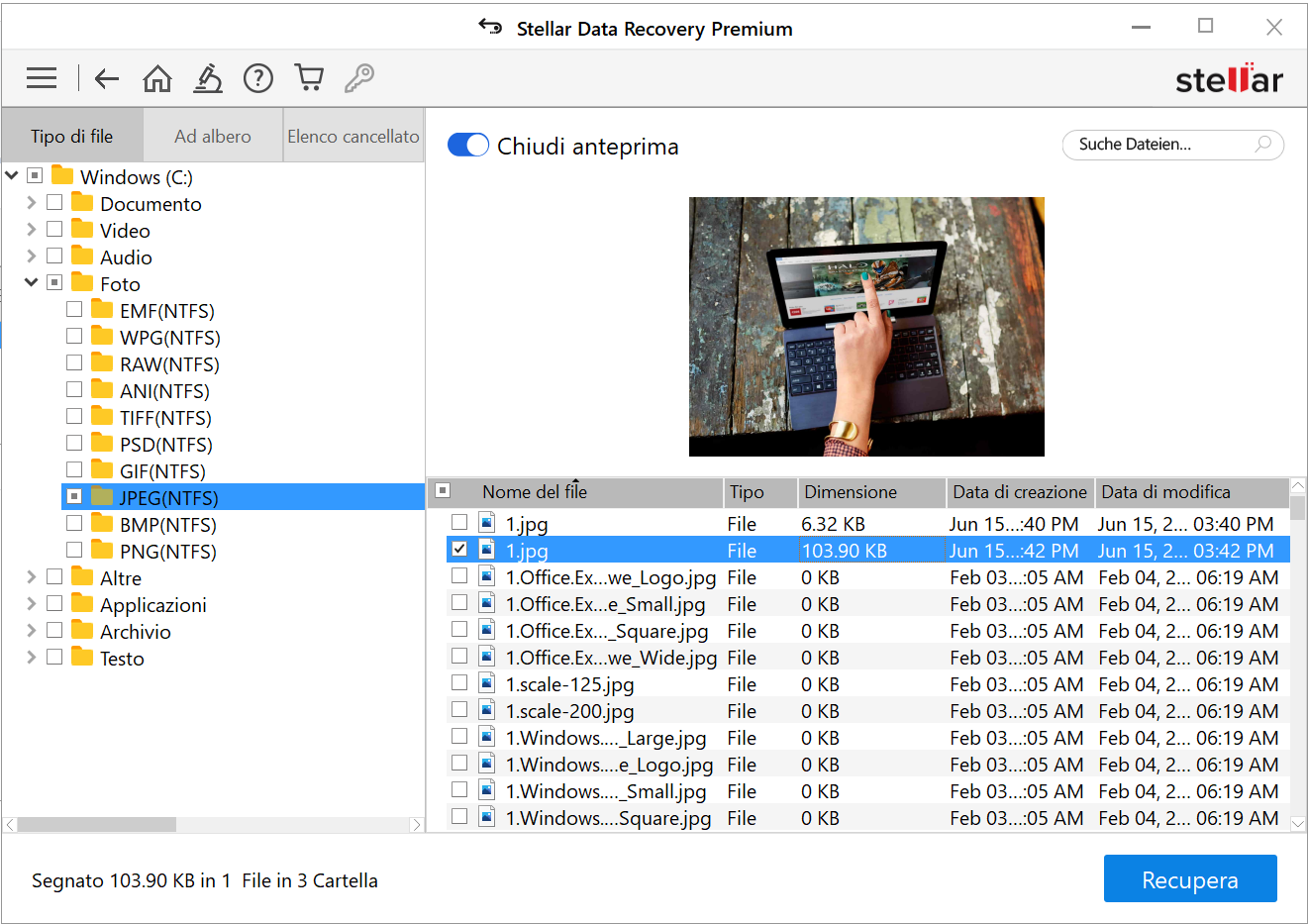Go back using the back arrow
1308x924 pixels.
pos(106,78)
